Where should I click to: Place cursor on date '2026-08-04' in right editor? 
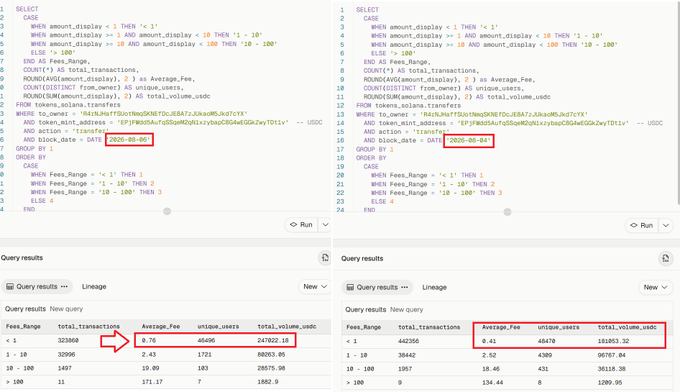(x=469, y=140)
